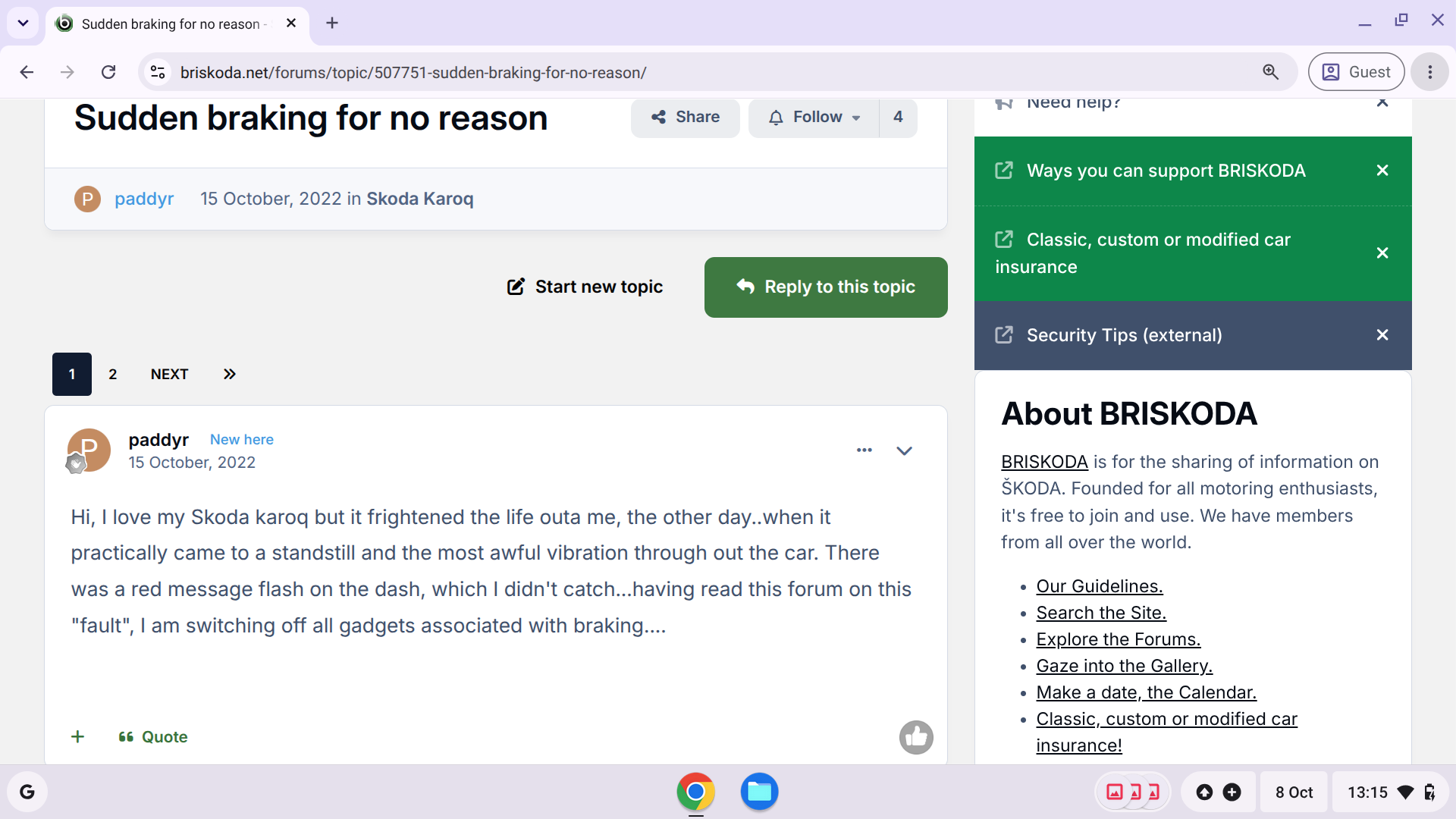Image resolution: width=1456 pixels, height=819 pixels.
Task: Click NEXT page link
Action: pyautogui.click(x=169, y=374)
